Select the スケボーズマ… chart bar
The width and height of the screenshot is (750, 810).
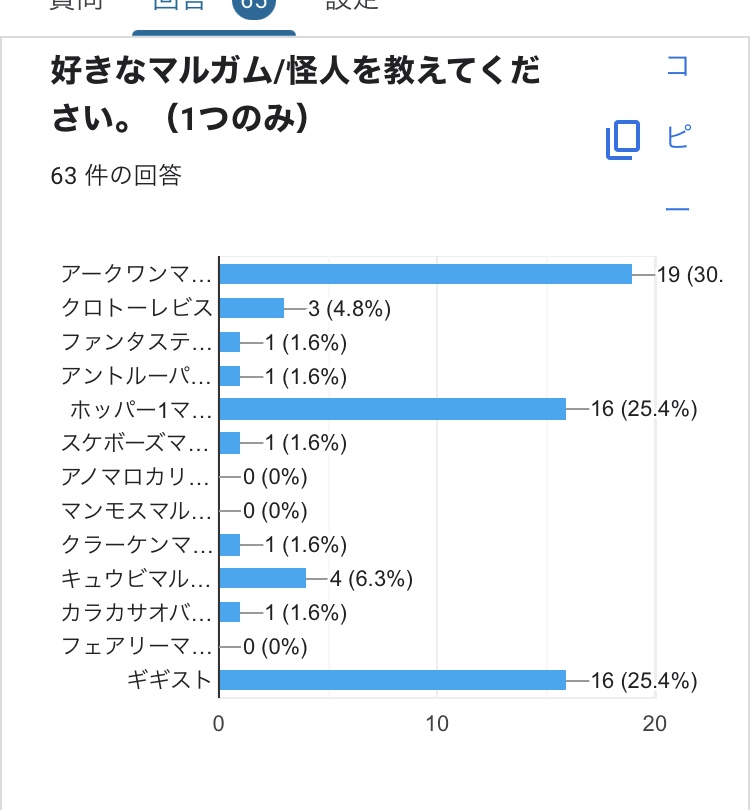(x=230, y=443)
